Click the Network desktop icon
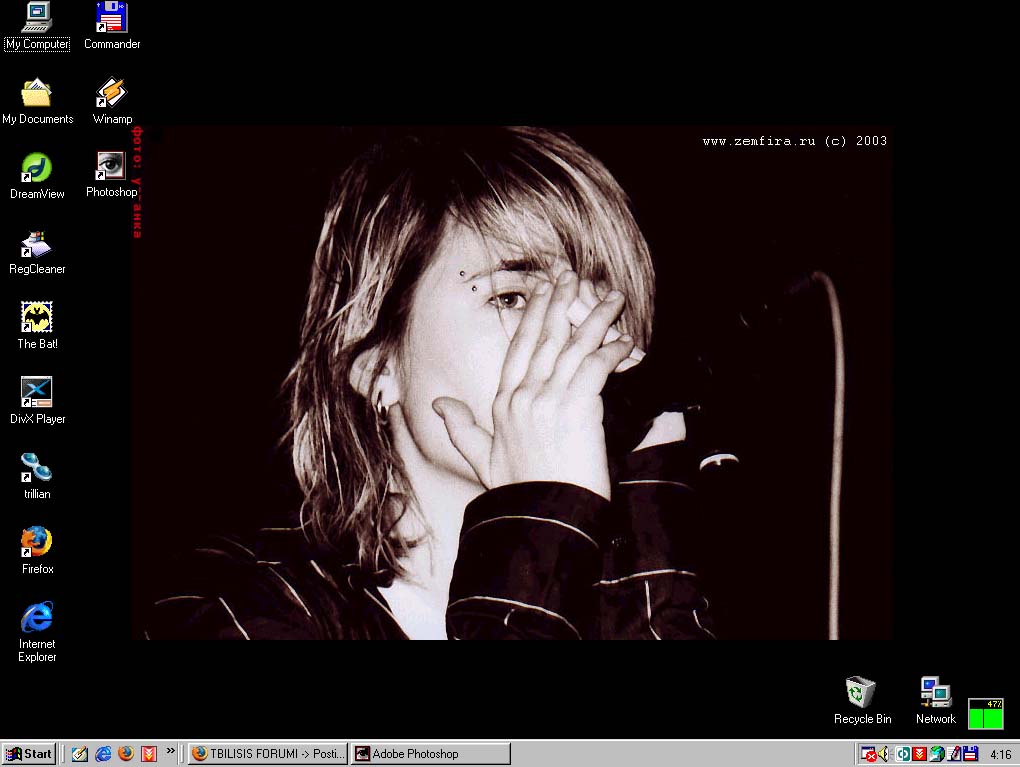Viewport: 1020px width, 767px height. 936,692
